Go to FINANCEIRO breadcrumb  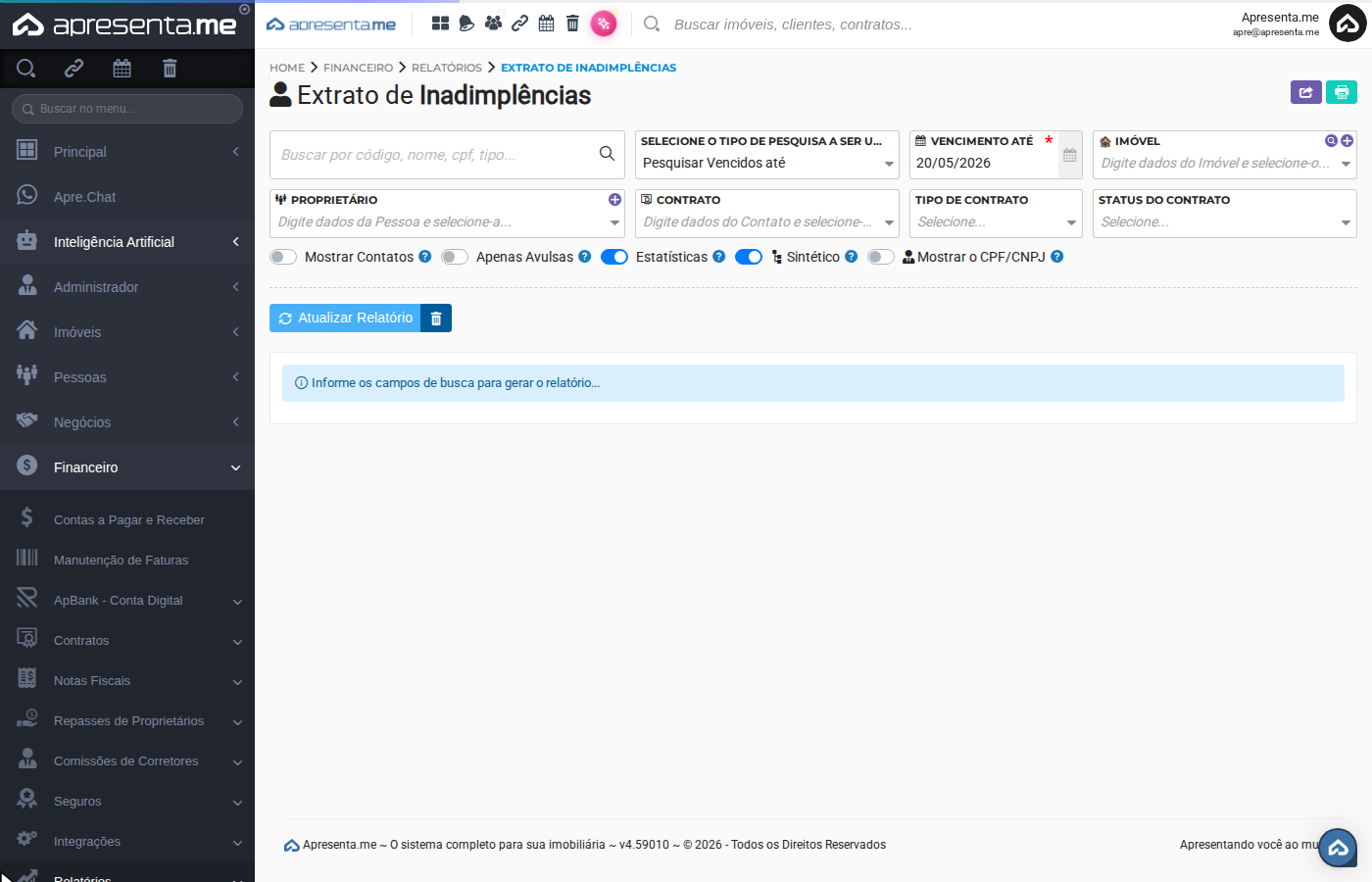tap(358, 68)
